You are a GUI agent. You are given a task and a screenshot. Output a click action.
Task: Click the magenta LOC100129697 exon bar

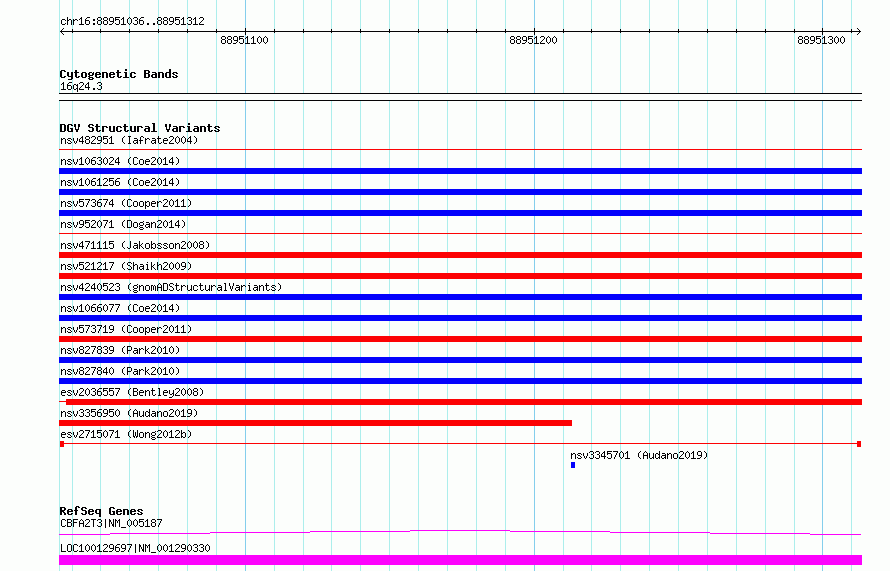click(x=460, y=560)
